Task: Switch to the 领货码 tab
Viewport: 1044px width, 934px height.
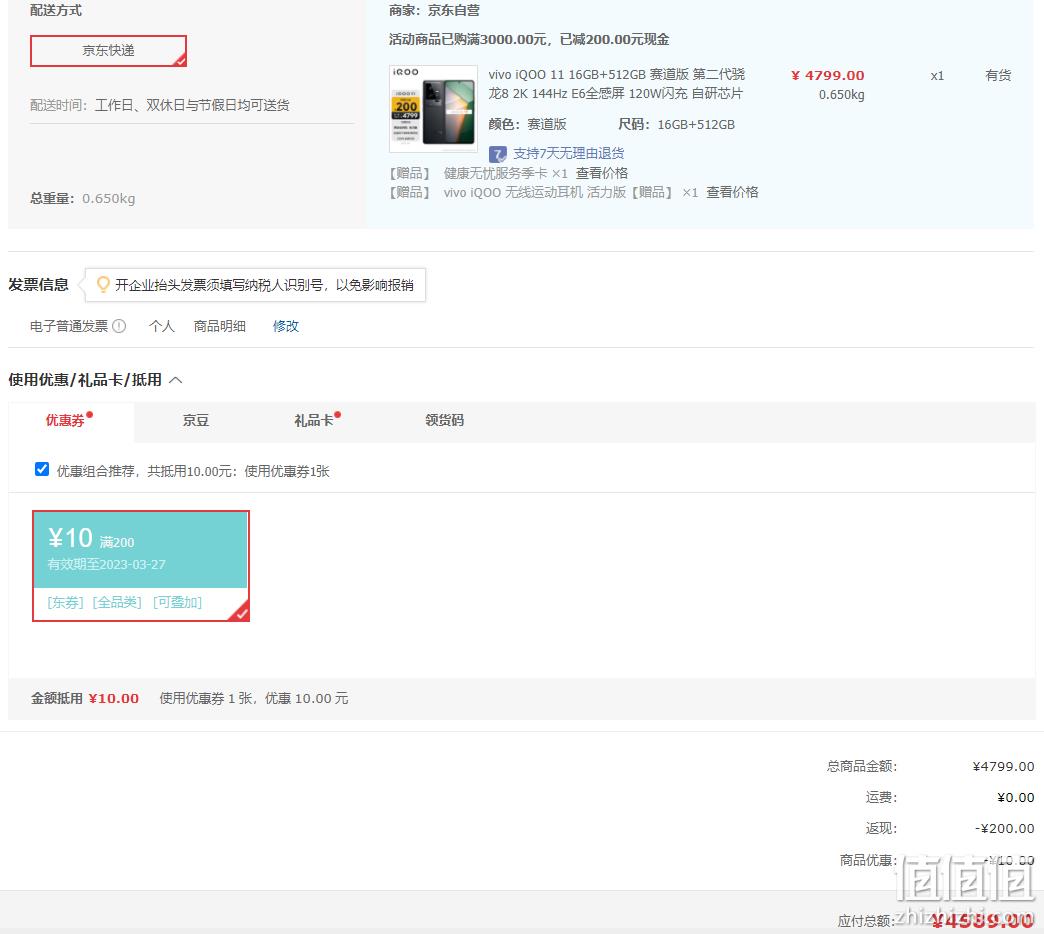Action: pyautogui.click(x=444, y=421)
